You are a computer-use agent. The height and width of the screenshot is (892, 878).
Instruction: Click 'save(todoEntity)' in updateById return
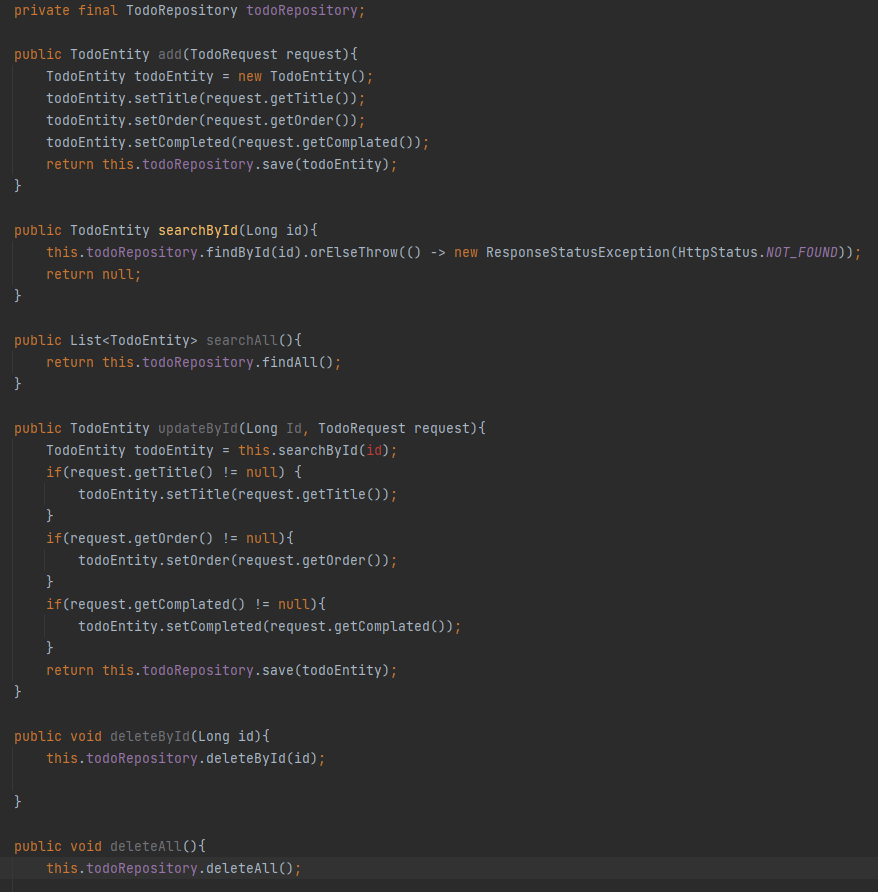point(325,670)
